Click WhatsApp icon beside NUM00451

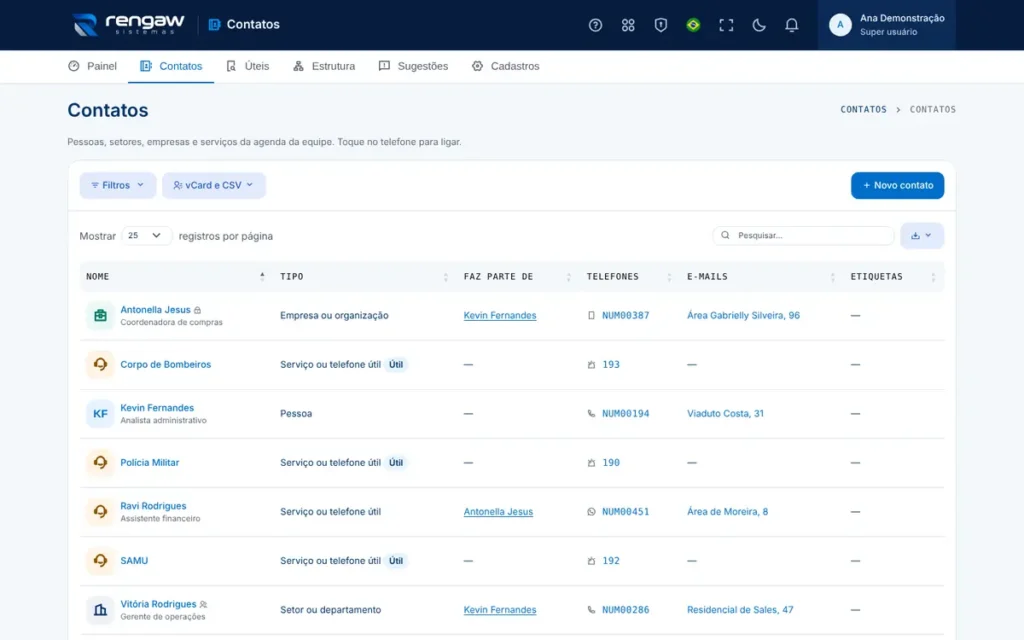pos(591,511)
